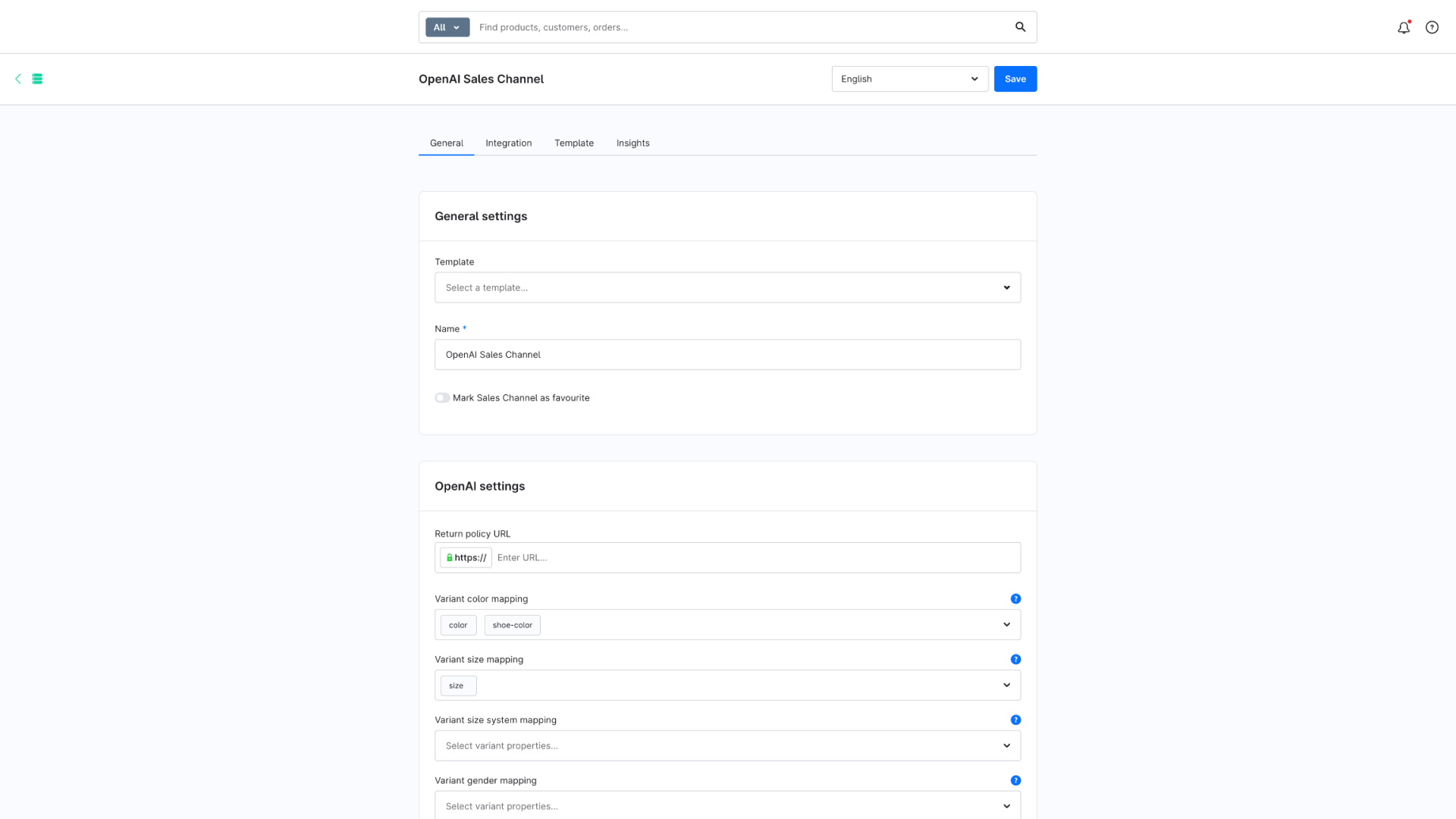Toggle Mark Sales Channel as favourite

tap(442, 398)
